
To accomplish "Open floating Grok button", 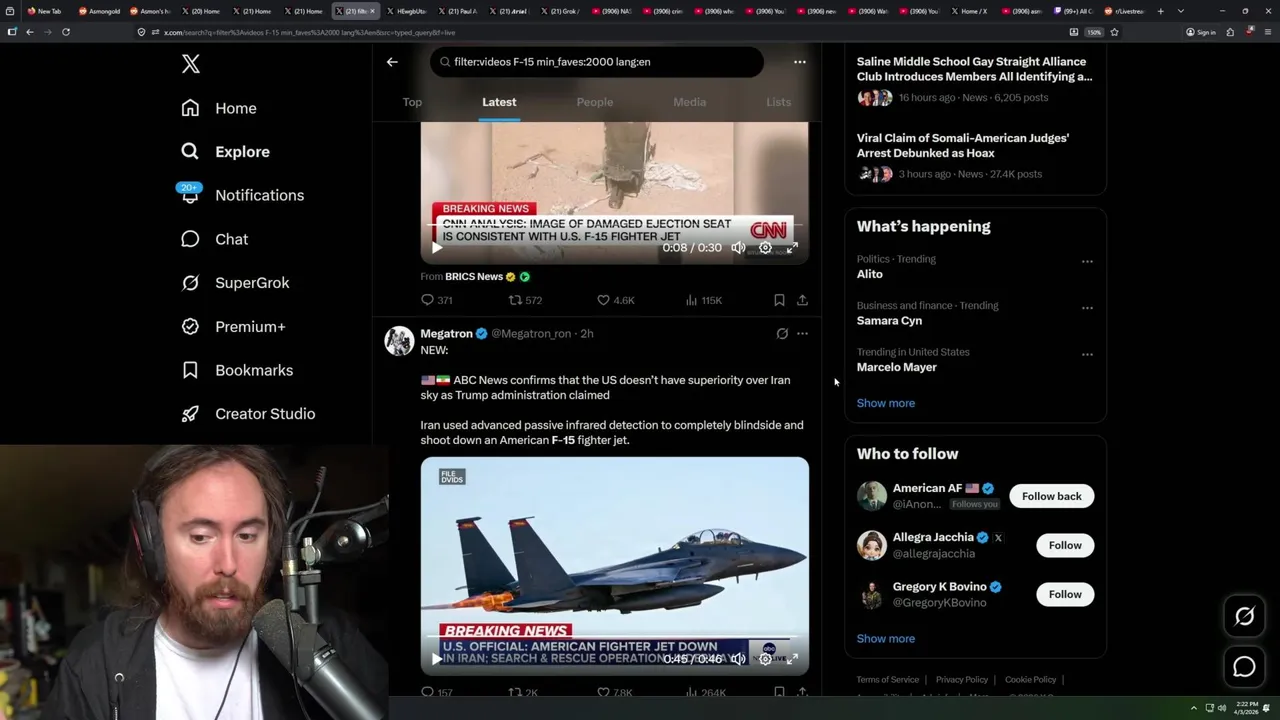I will (1244, 617).
